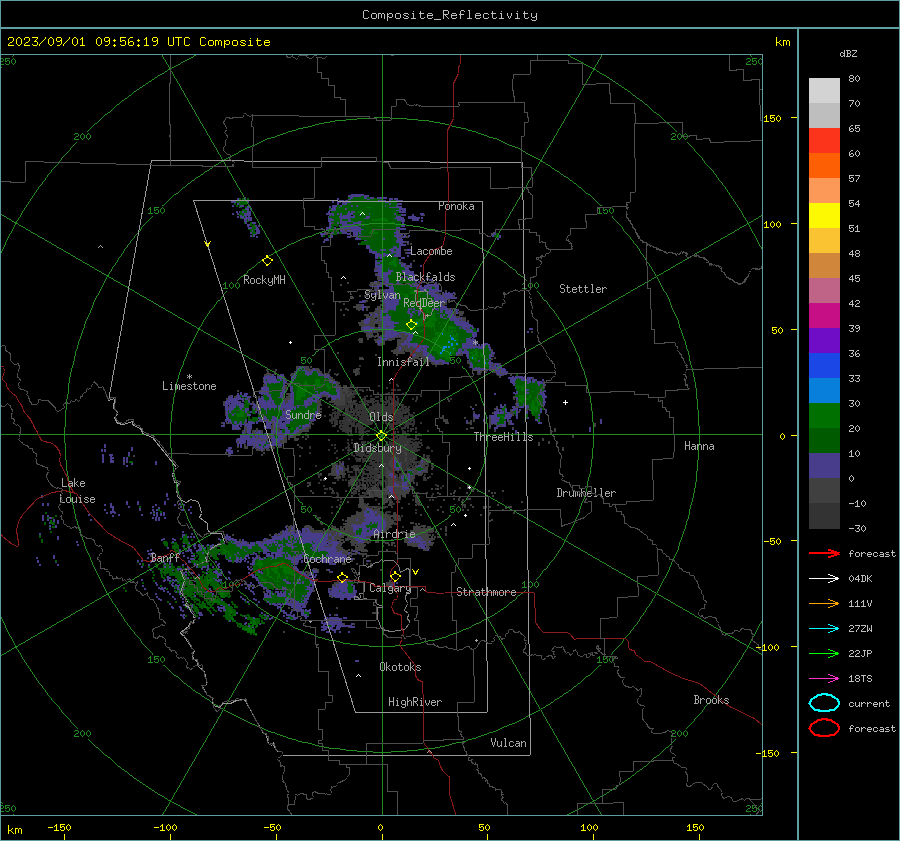The height and width of the screenshot is (841, 900).
Task: Click radar-center yellow diamond between Olds and Didsbury
Action: (x=381, y=435)
